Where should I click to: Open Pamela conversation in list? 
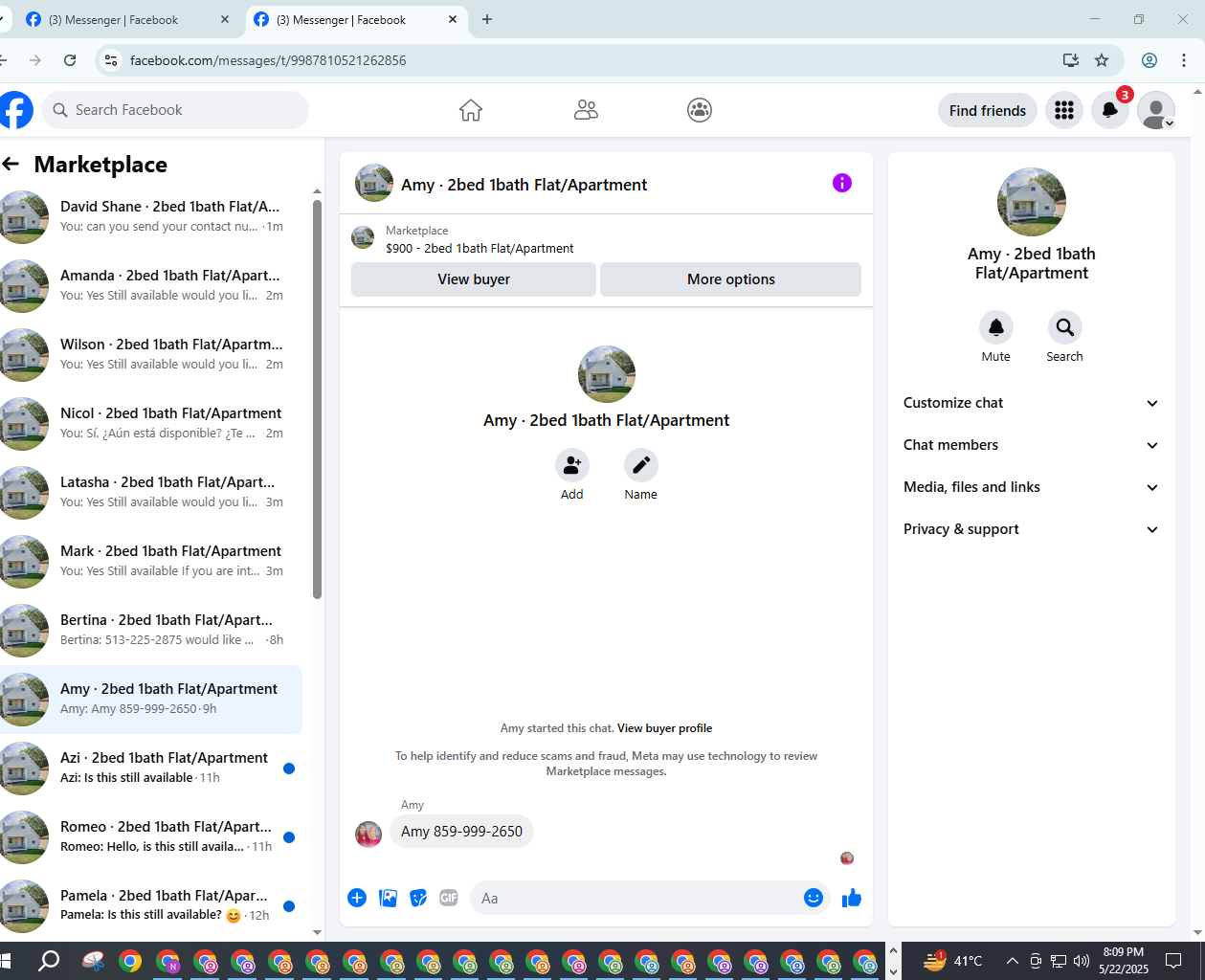[151, 906]
